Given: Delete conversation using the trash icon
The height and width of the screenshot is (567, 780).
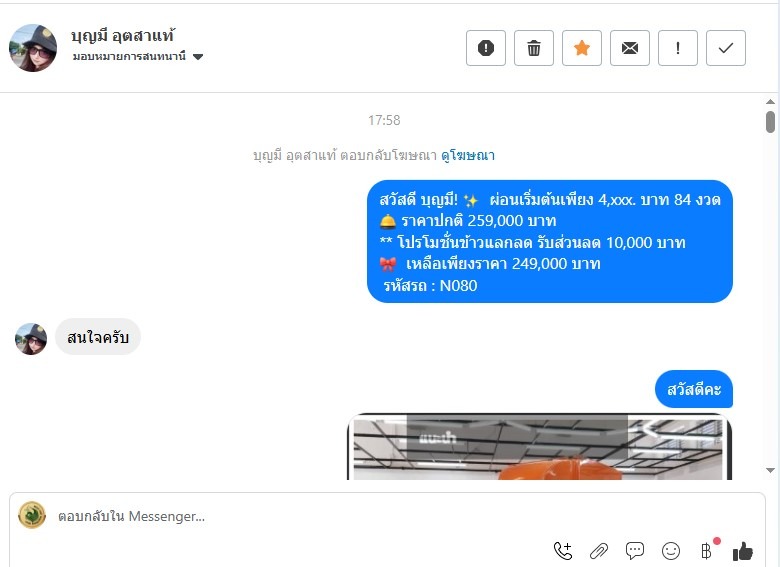Looking at the screenshot, I should 534,48.
